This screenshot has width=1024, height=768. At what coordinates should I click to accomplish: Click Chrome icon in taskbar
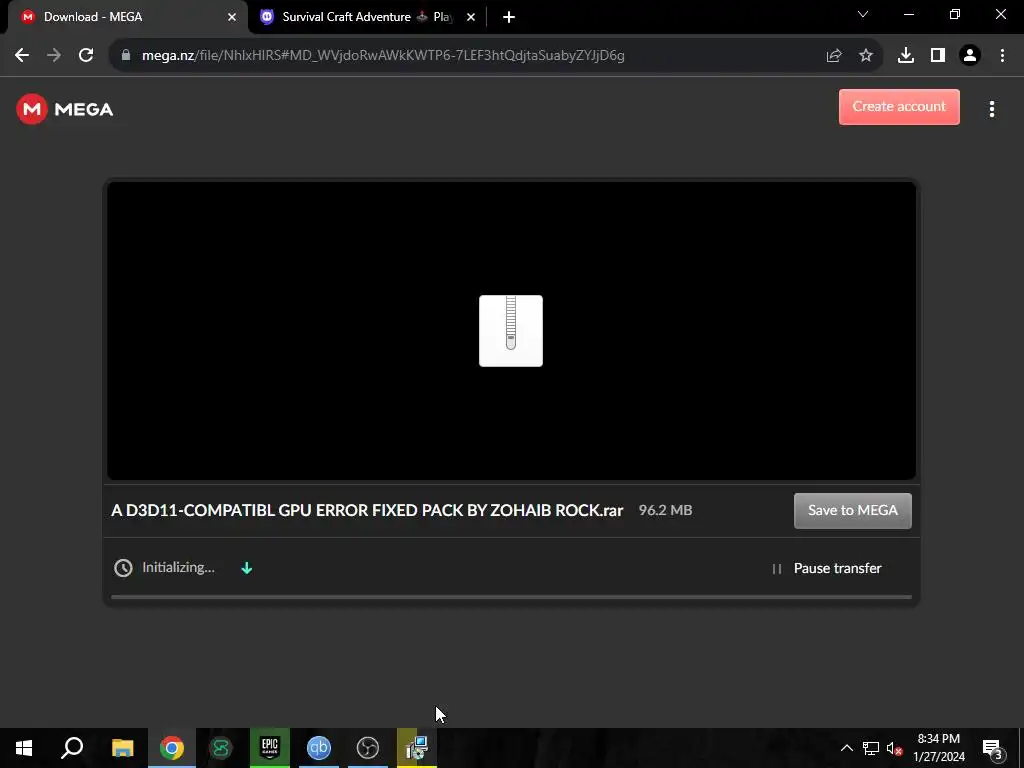pyautogui.click(x=172, y=748)
